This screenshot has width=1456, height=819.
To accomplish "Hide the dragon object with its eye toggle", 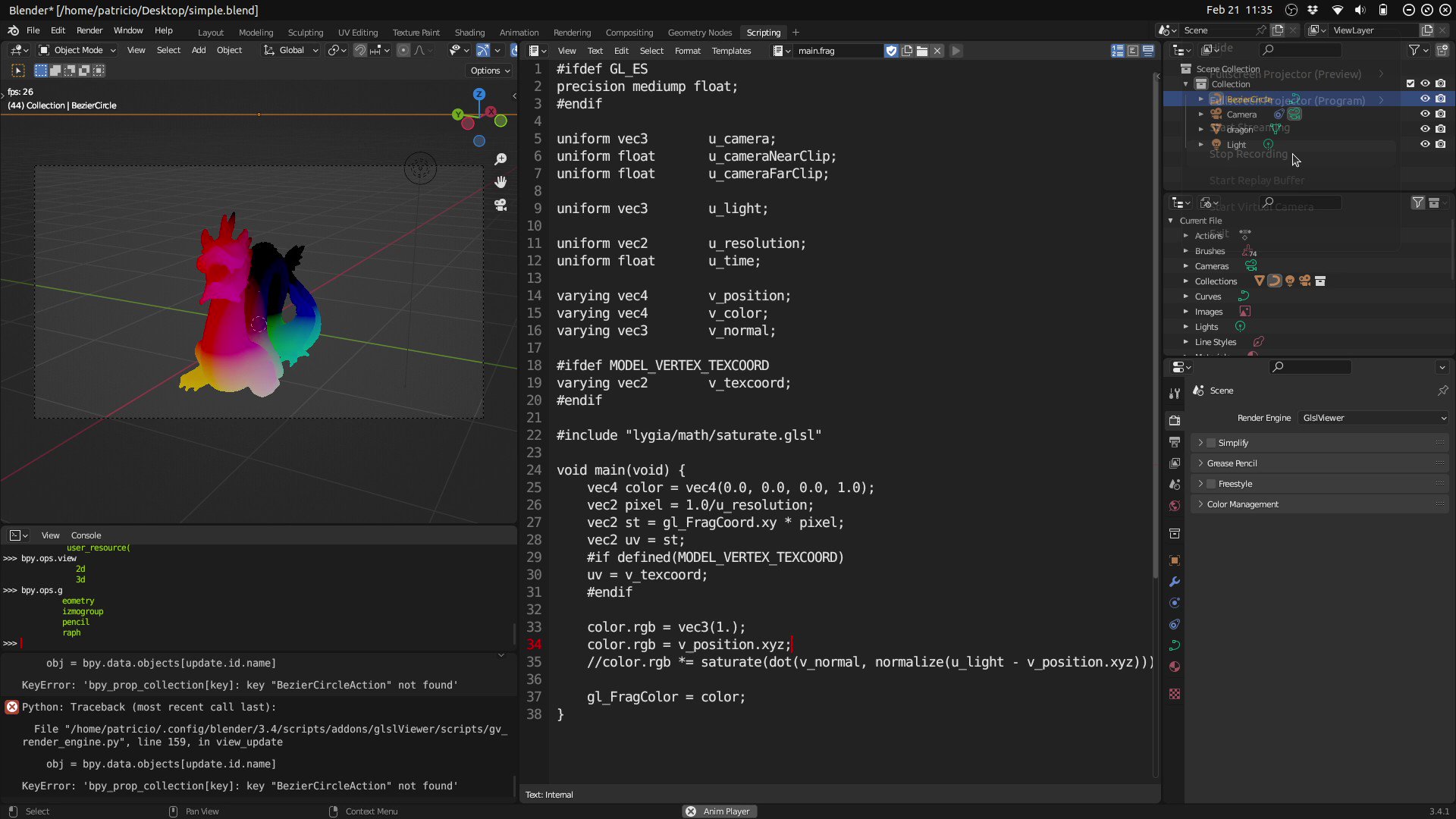I will [x=1425, y=129].
